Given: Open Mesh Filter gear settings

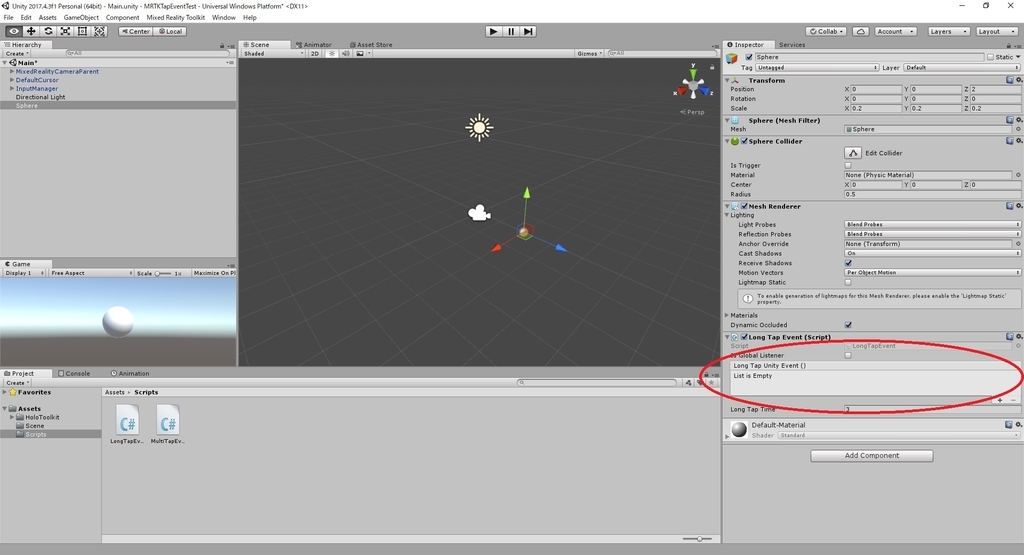Looking at the screenshot, I should [x=1019, y=120].
